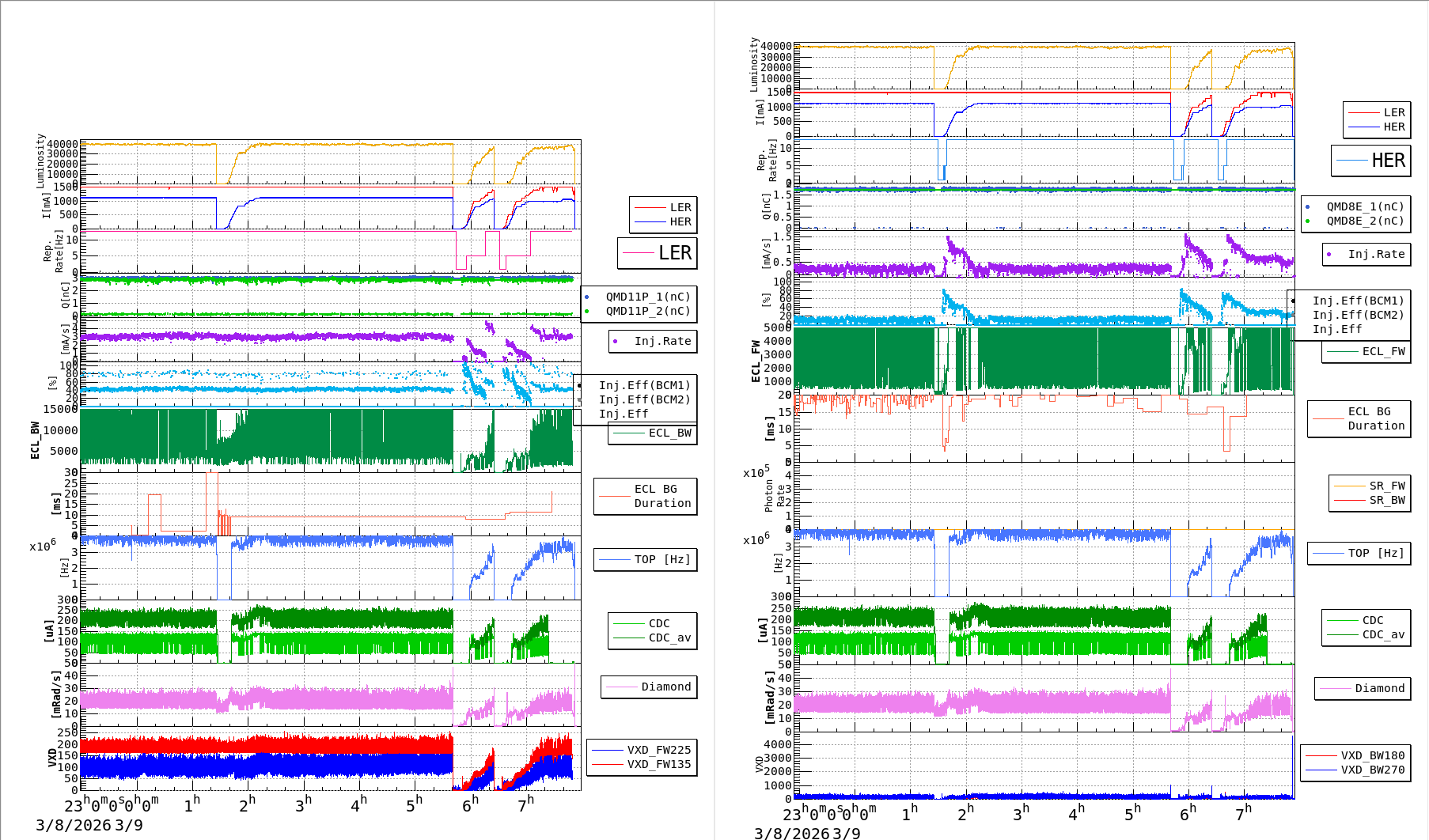This screenshot has width=1429, height=840.
Task: Click the VXD_FW225 legend entry
Action: click(x=658, y=750)
